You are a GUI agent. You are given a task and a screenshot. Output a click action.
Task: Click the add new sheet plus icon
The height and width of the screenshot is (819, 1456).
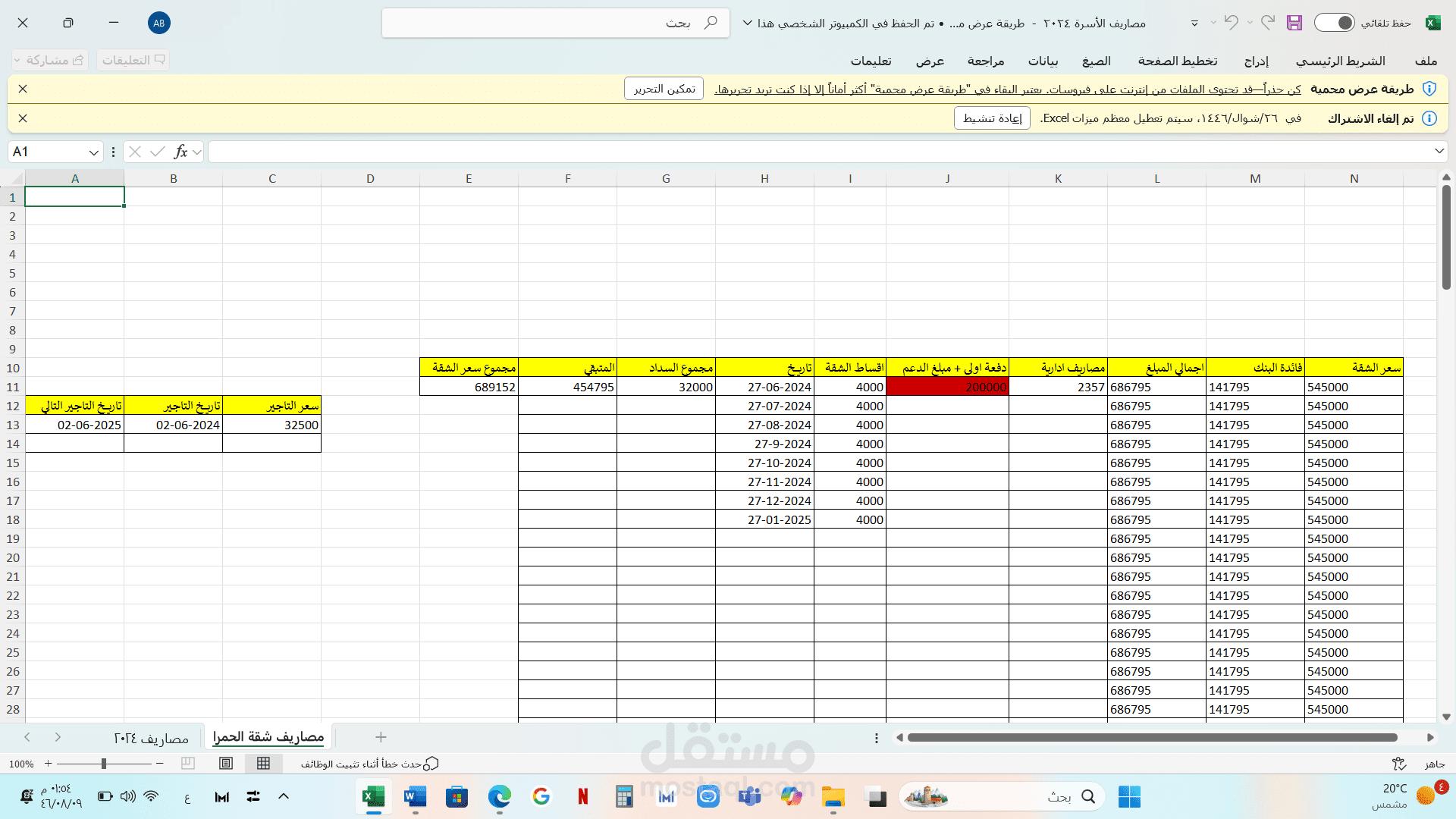[381, 737]
